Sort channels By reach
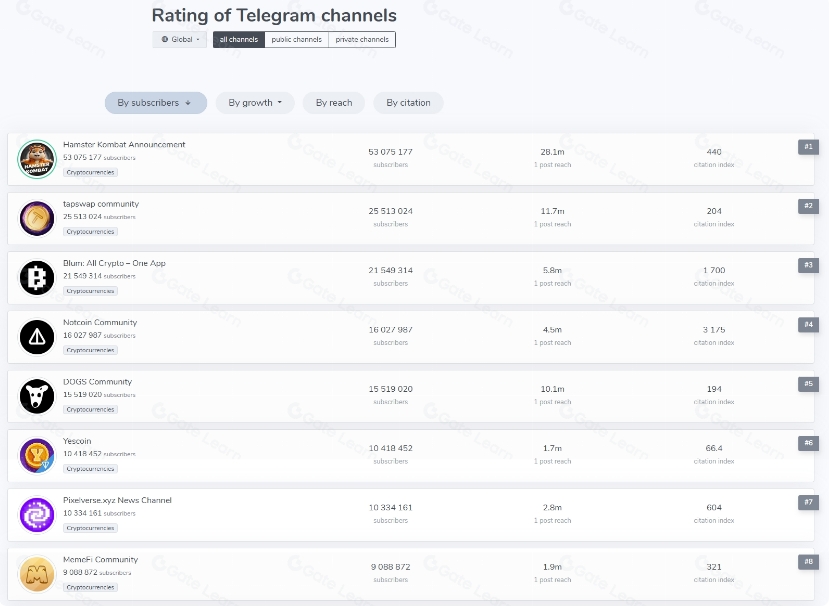Viewport: 829px width, 606px height. point(334,103)
